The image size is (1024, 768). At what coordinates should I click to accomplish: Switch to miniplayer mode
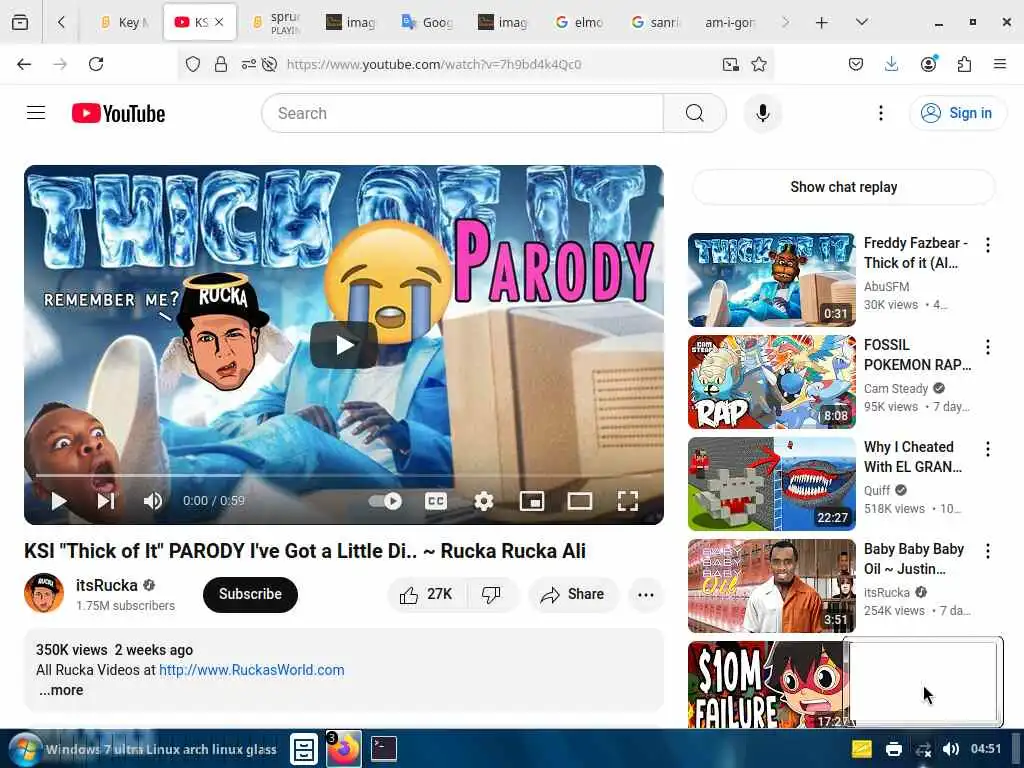pyautogui.click(x=532, y=501)
